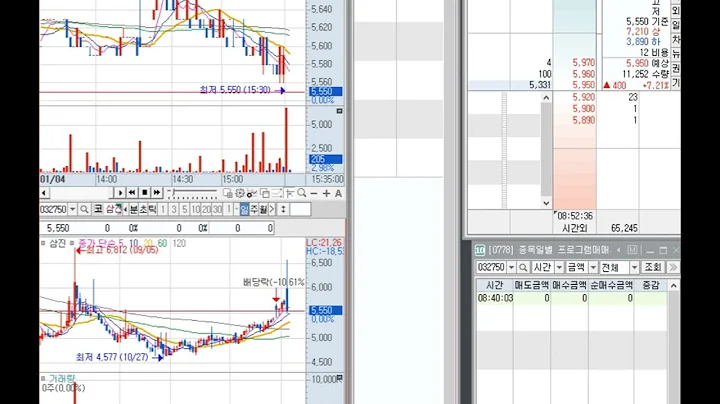The image size is (720, 404).
Task: Click the double chevron next to 조회
Action: [x=673, y=267]
